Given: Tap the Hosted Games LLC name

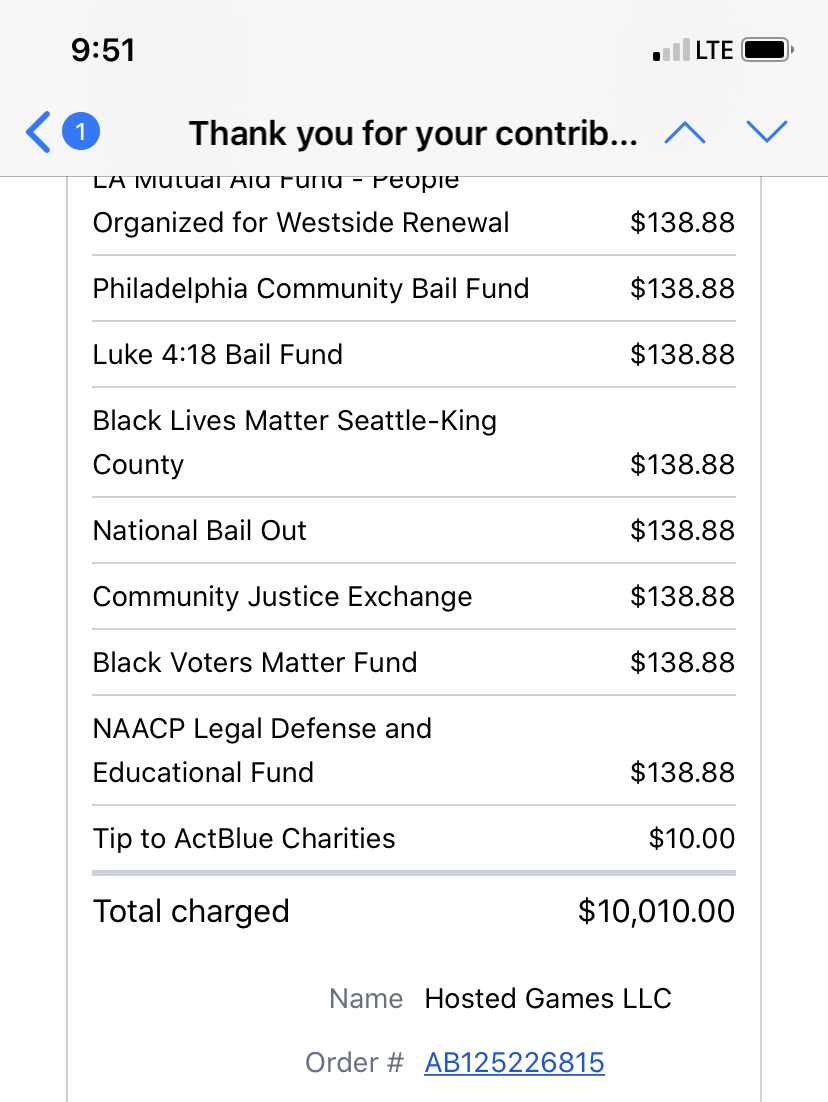Looking at the screenshot, I should pos(548,998).
